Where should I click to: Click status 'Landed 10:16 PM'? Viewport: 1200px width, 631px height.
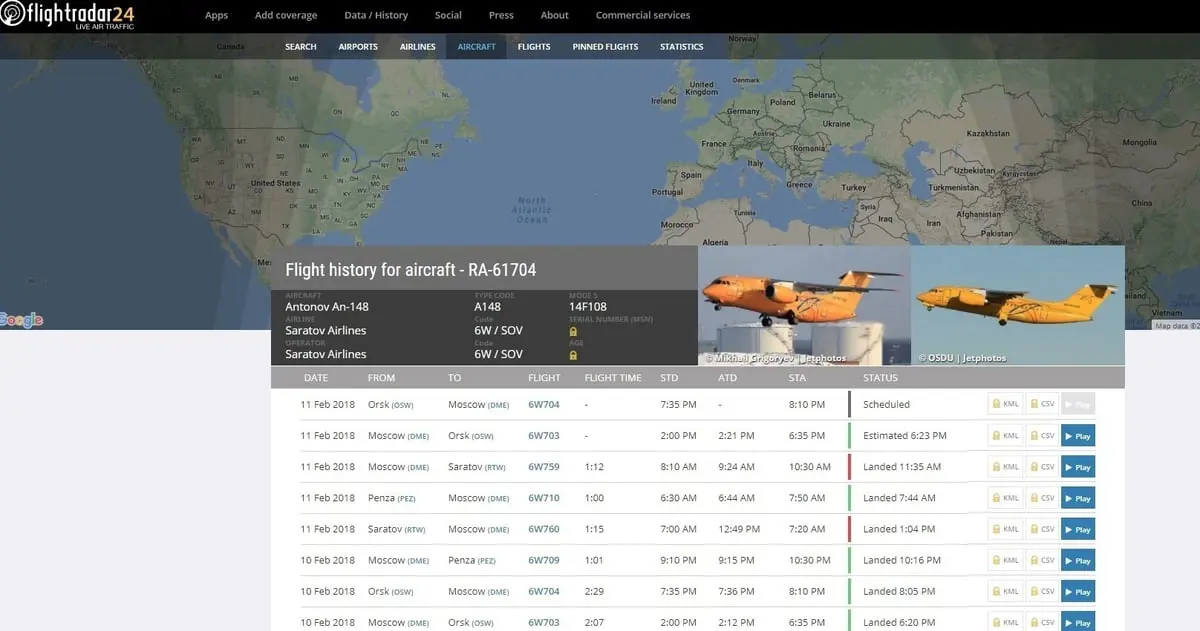902,560
